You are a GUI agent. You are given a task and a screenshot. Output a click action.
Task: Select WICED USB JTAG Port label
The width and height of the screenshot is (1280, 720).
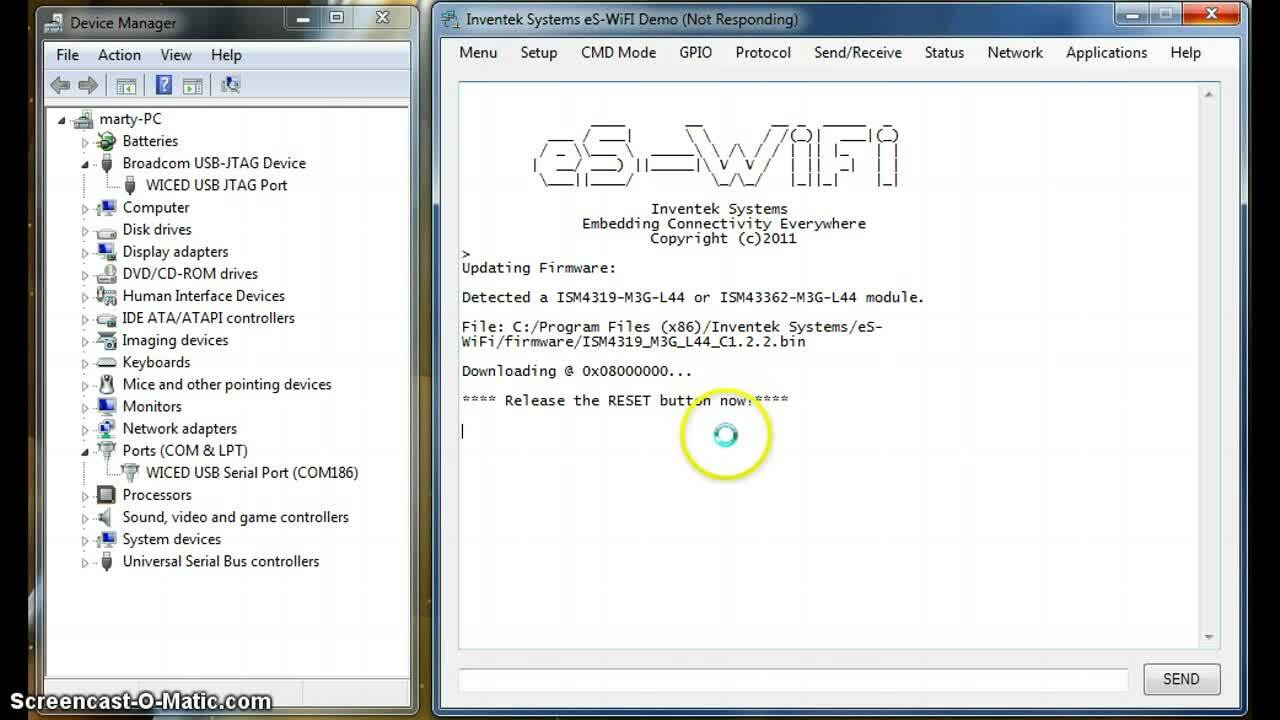(x=217, y=185)
